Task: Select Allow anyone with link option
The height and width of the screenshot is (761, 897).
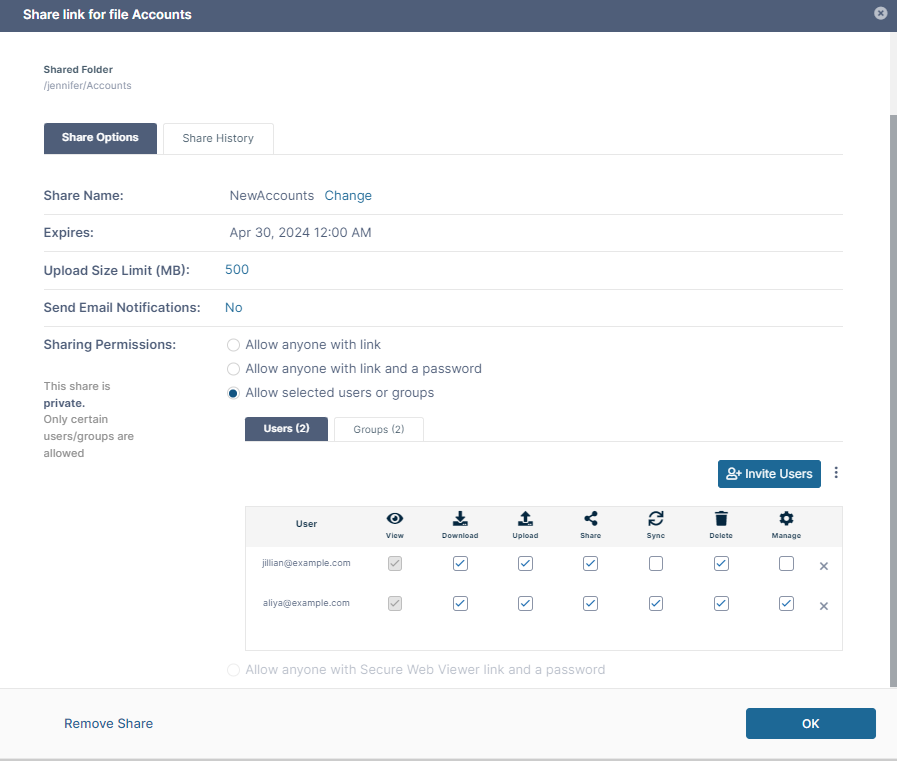Action: click(x=234, y=345)
